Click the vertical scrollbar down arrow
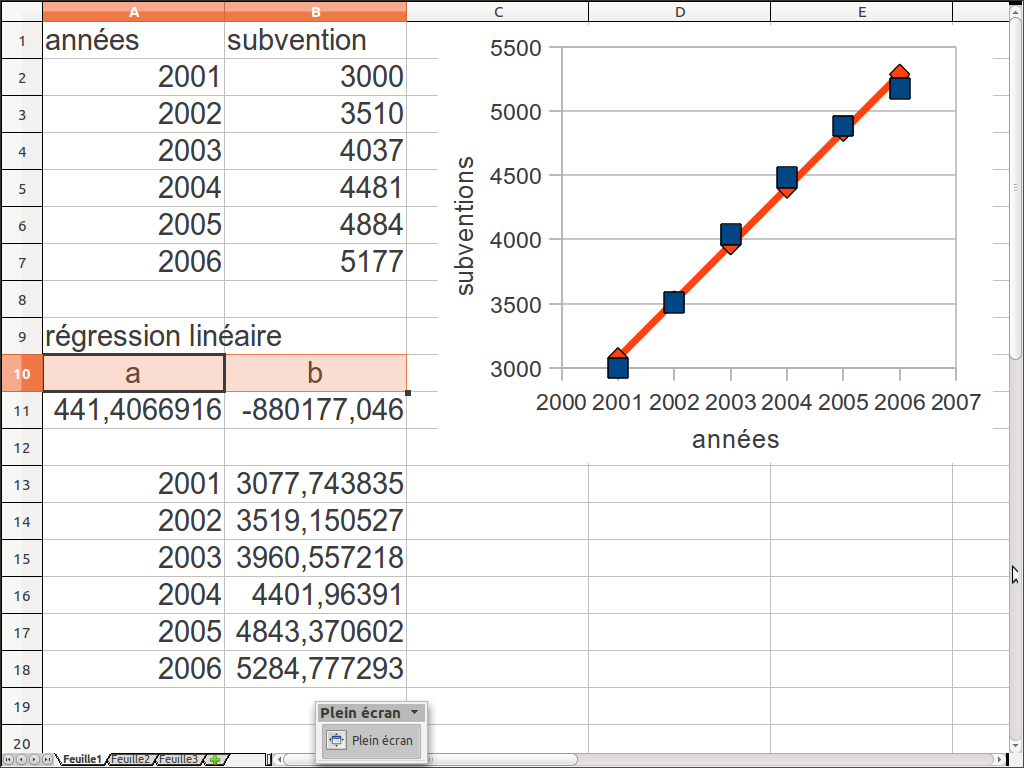This screenshot has height=768, width=1024. click(1016, 743)
